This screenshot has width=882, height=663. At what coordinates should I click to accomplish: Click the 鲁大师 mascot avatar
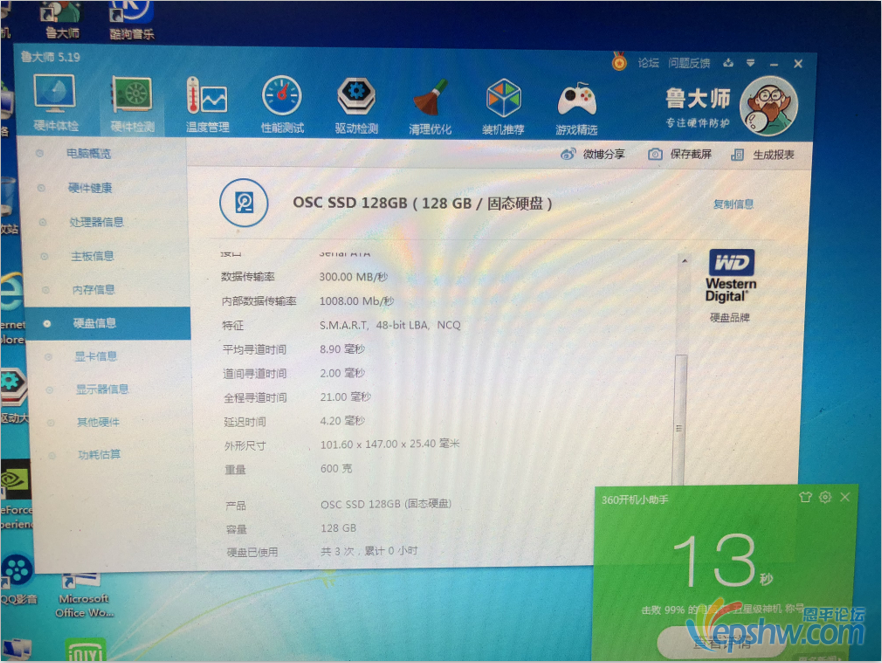768,106
